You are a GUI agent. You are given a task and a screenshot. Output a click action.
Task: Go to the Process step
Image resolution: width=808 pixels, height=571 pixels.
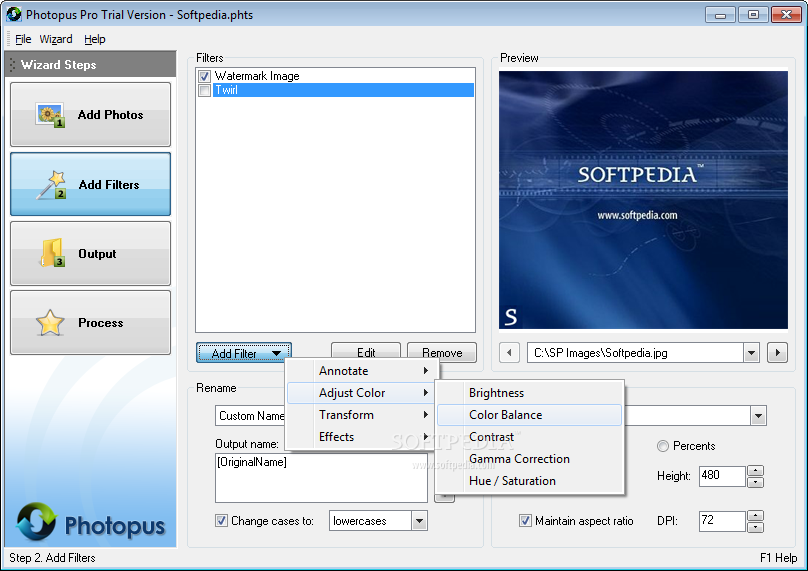pos(90,323)
